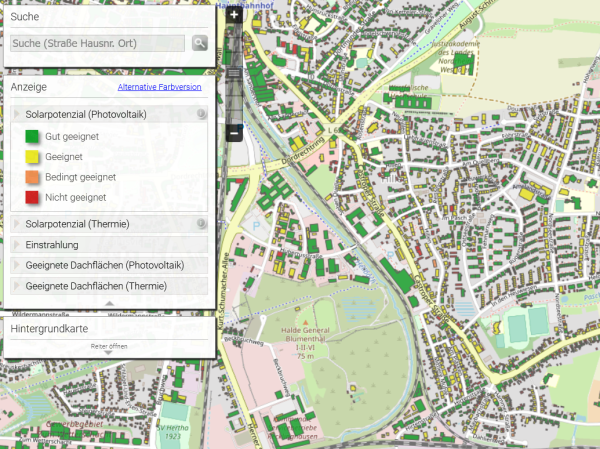
Task: Click the green 'Gut geeignet' swatch
Action: (x=31, y=136)
